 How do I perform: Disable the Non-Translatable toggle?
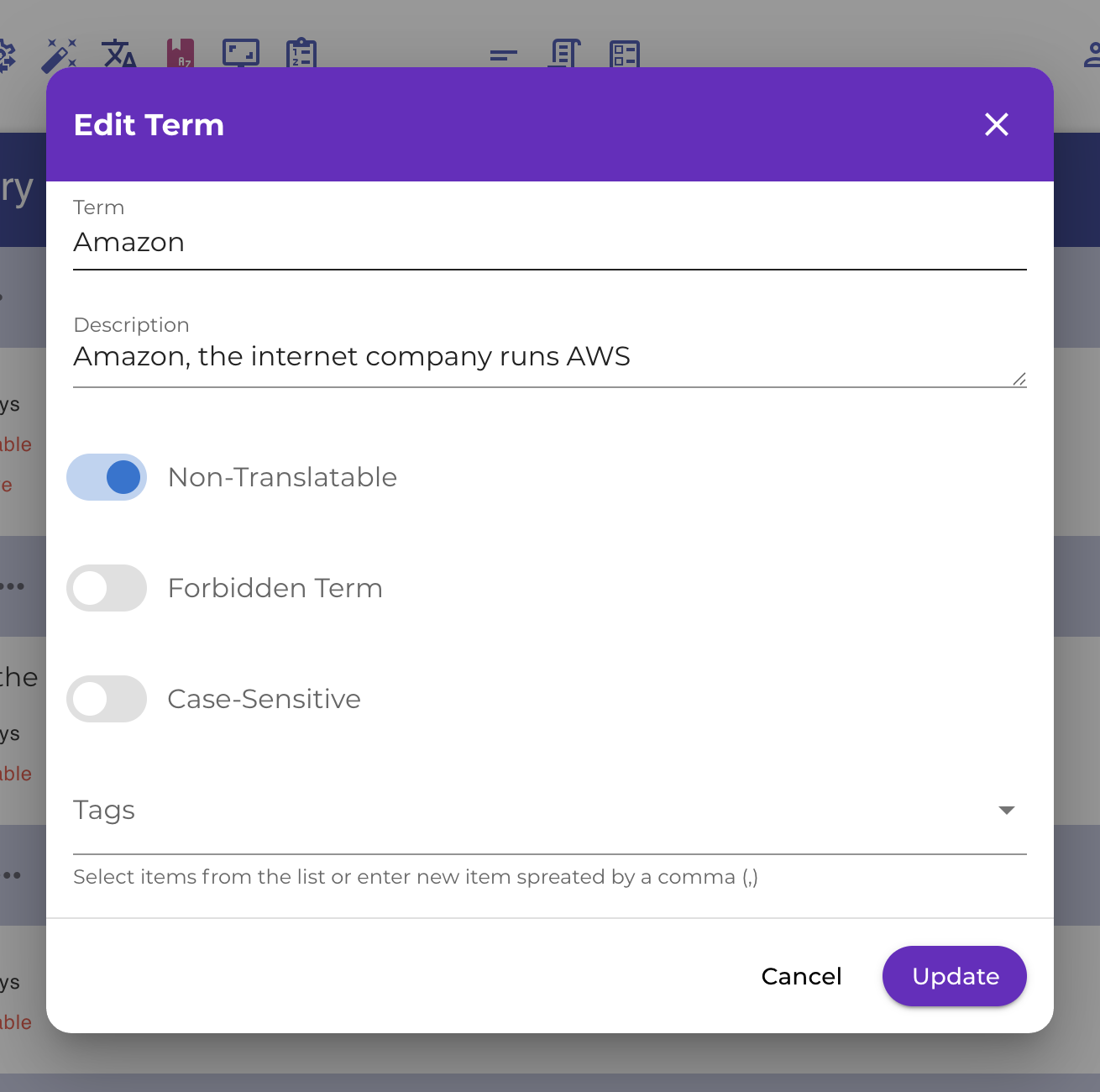point(107,477)
